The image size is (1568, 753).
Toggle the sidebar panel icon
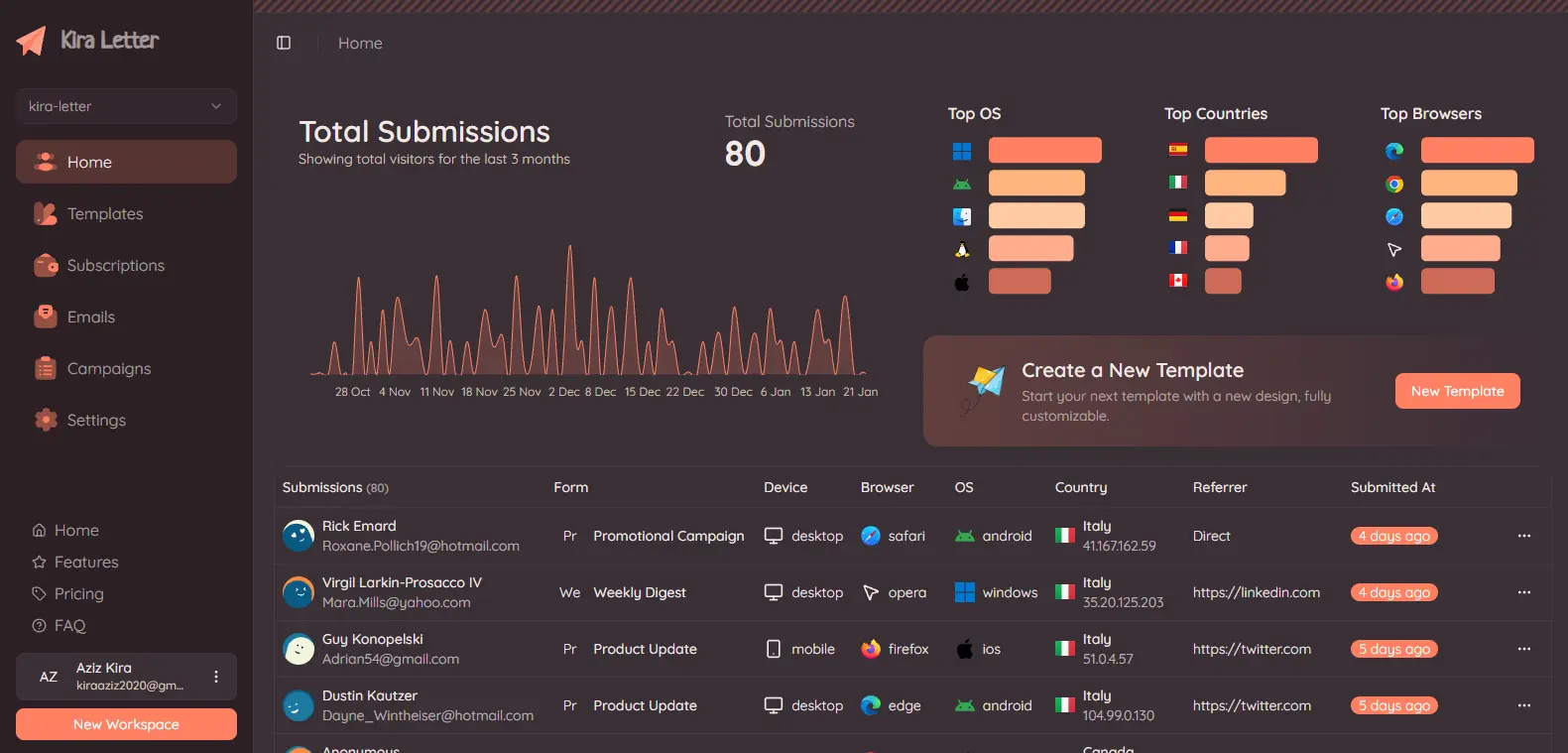click(x=284, y=43)
